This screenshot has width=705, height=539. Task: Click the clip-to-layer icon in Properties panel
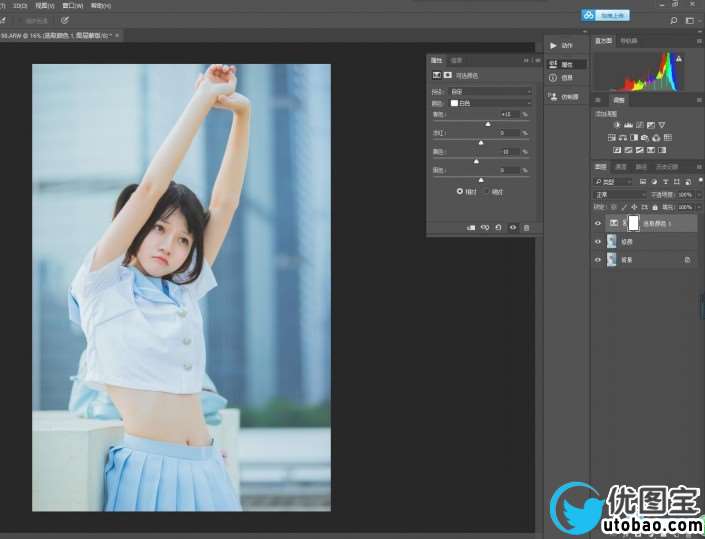[470, 228]
